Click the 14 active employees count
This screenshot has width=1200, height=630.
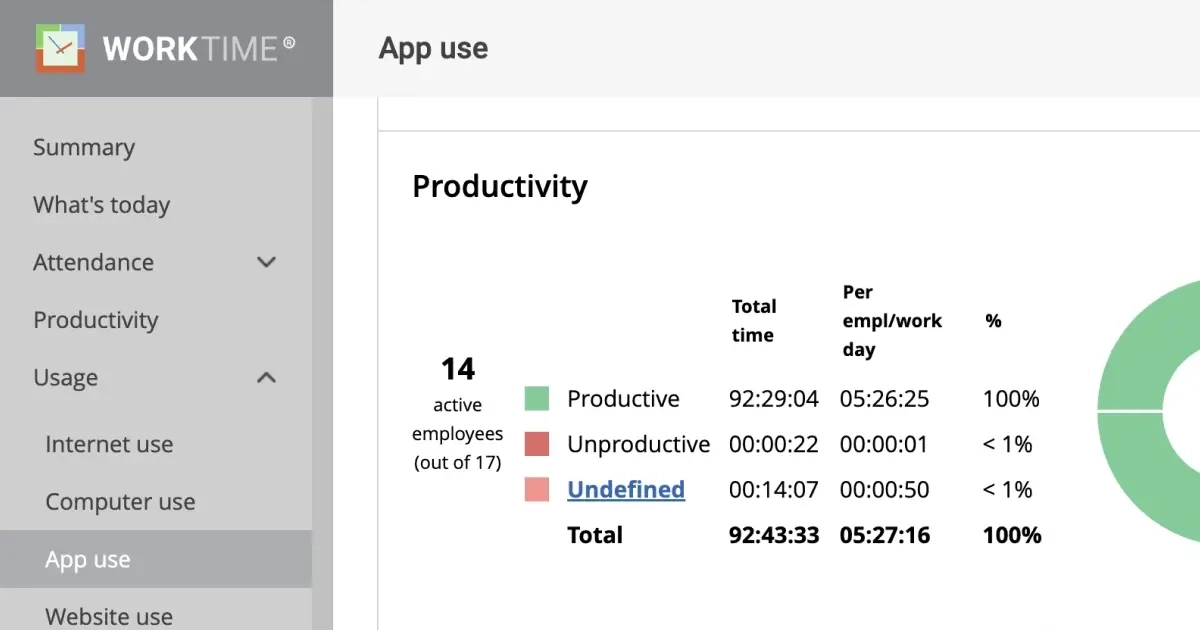[457, 369]
